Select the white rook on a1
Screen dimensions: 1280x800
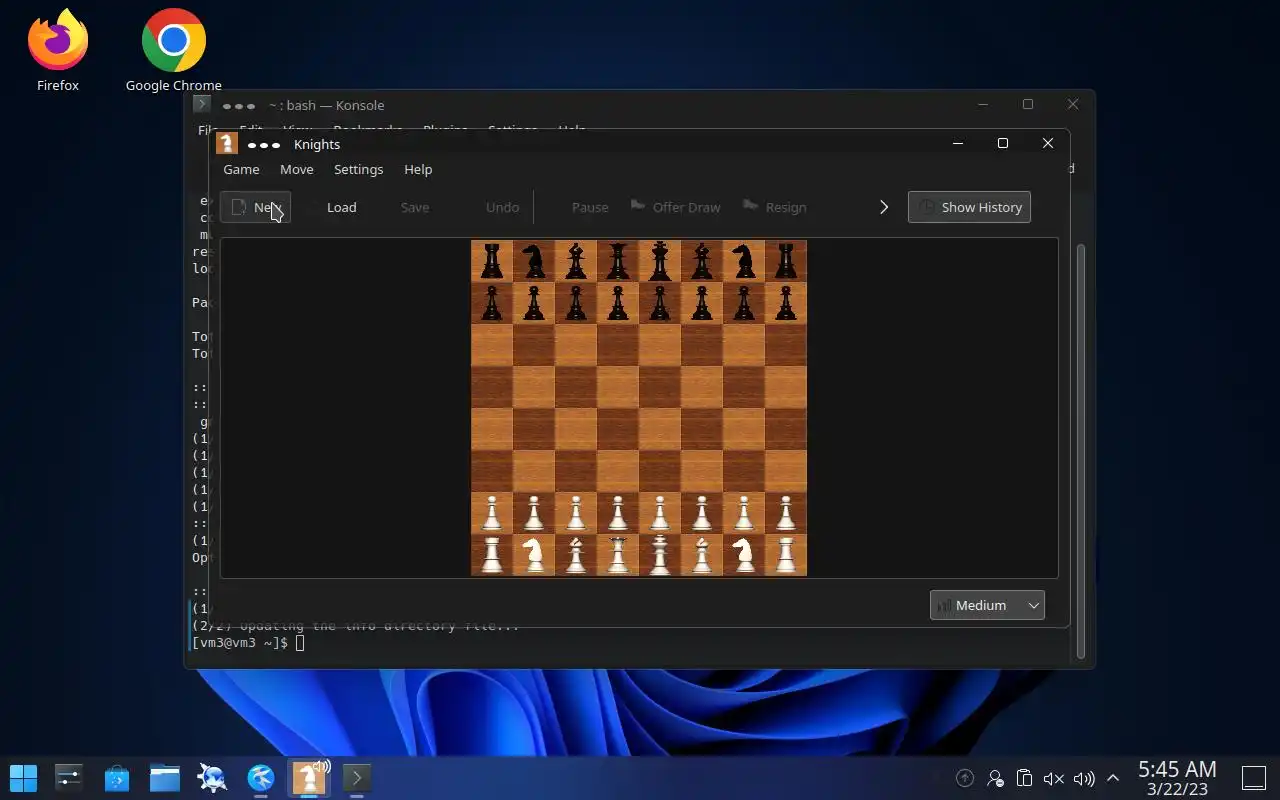[x=492, y=555]
